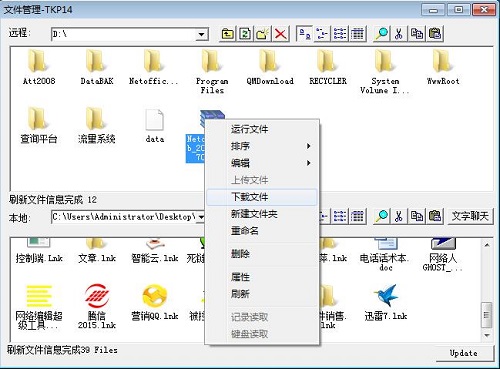500x369 pixels.
Task: Cut the selected remote file
Action: (399, 34)
